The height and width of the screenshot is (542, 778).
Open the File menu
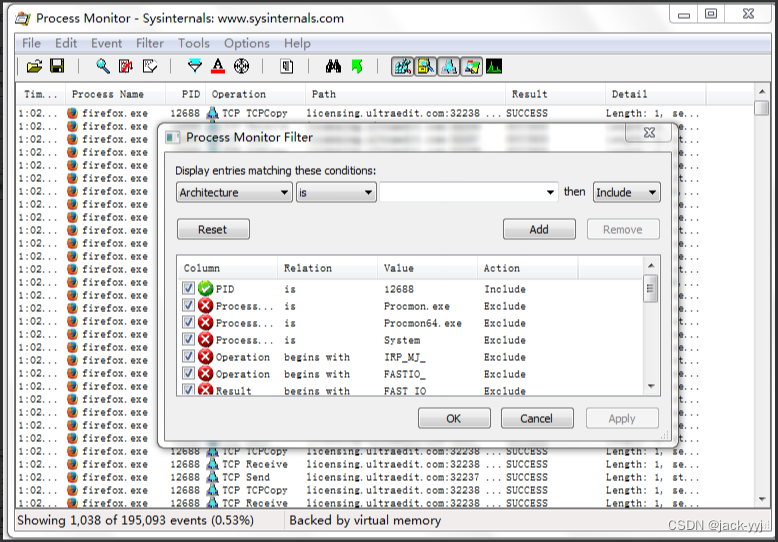(31, 43)
